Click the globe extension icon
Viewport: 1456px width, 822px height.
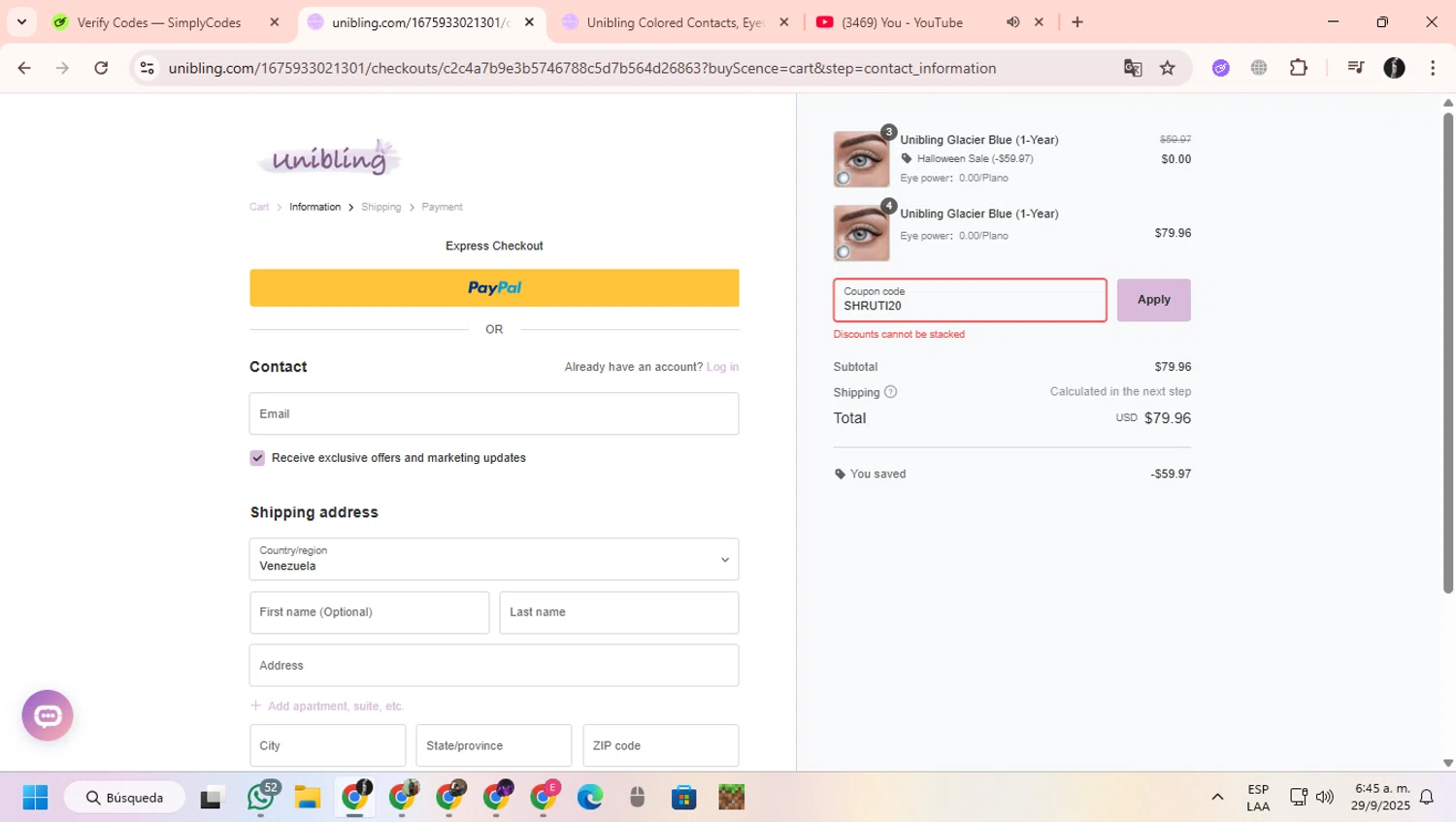click(x=1259, y=68)
